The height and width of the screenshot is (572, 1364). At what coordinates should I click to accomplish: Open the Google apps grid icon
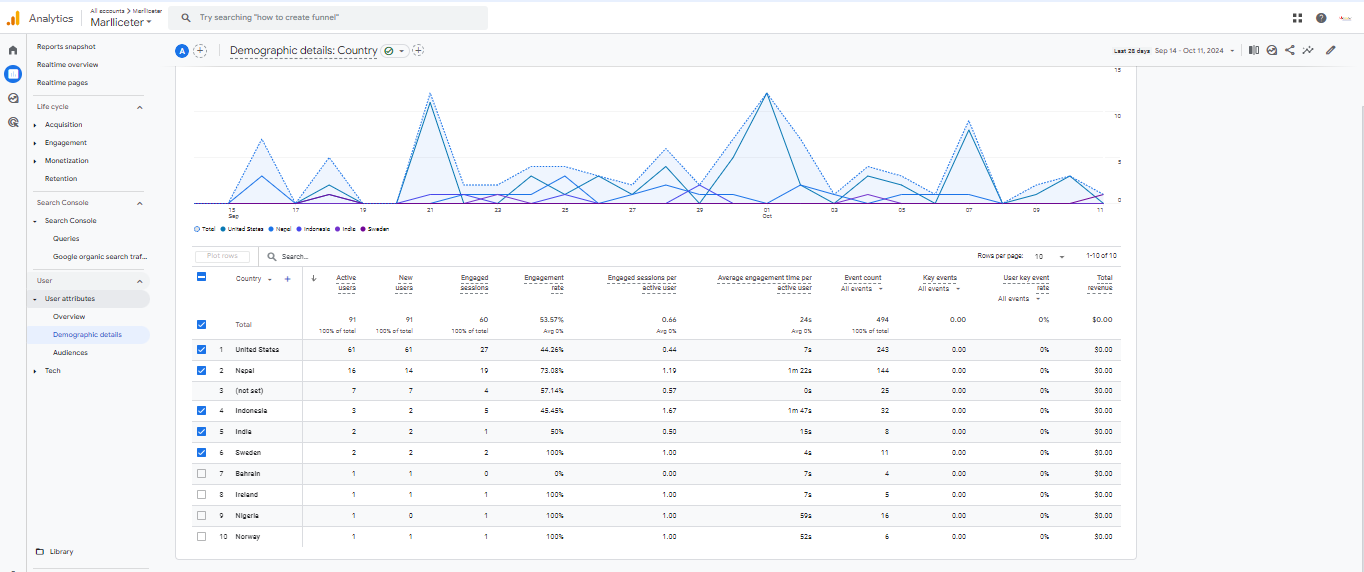coord(1297,18)
